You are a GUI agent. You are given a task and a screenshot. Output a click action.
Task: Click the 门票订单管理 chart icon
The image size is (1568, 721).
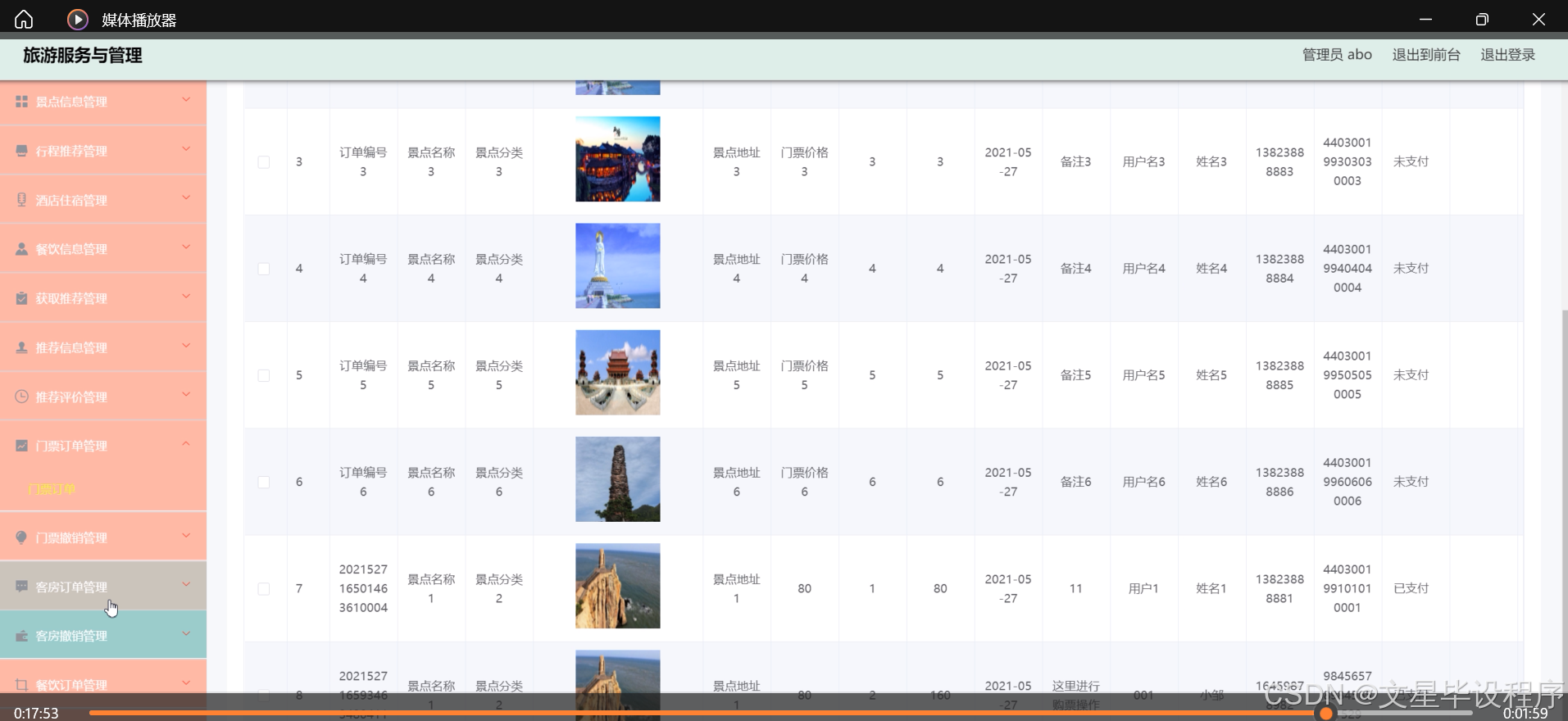pos(22,446)
